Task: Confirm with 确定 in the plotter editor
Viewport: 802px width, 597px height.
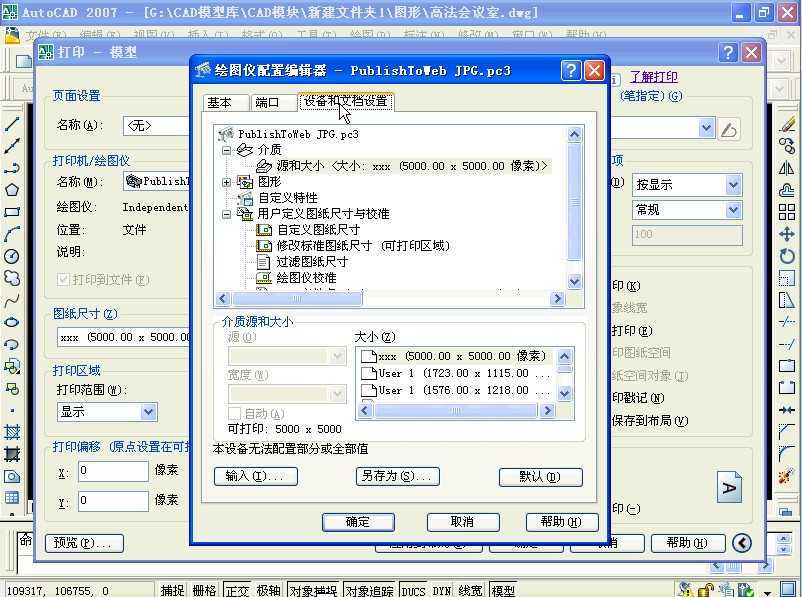Action: click(x=358, y=522)
